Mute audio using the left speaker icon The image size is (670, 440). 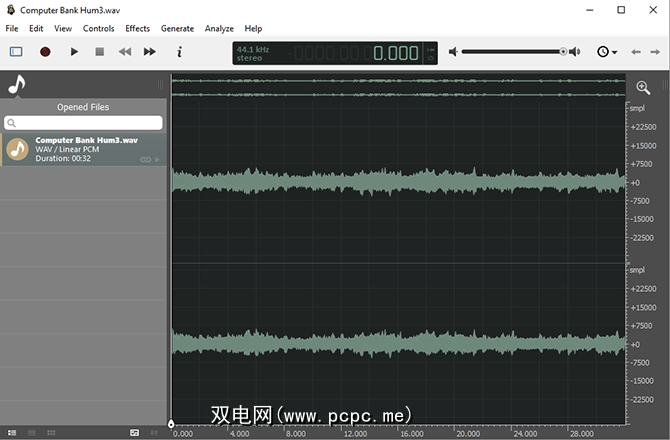click(x=453, y=52)
